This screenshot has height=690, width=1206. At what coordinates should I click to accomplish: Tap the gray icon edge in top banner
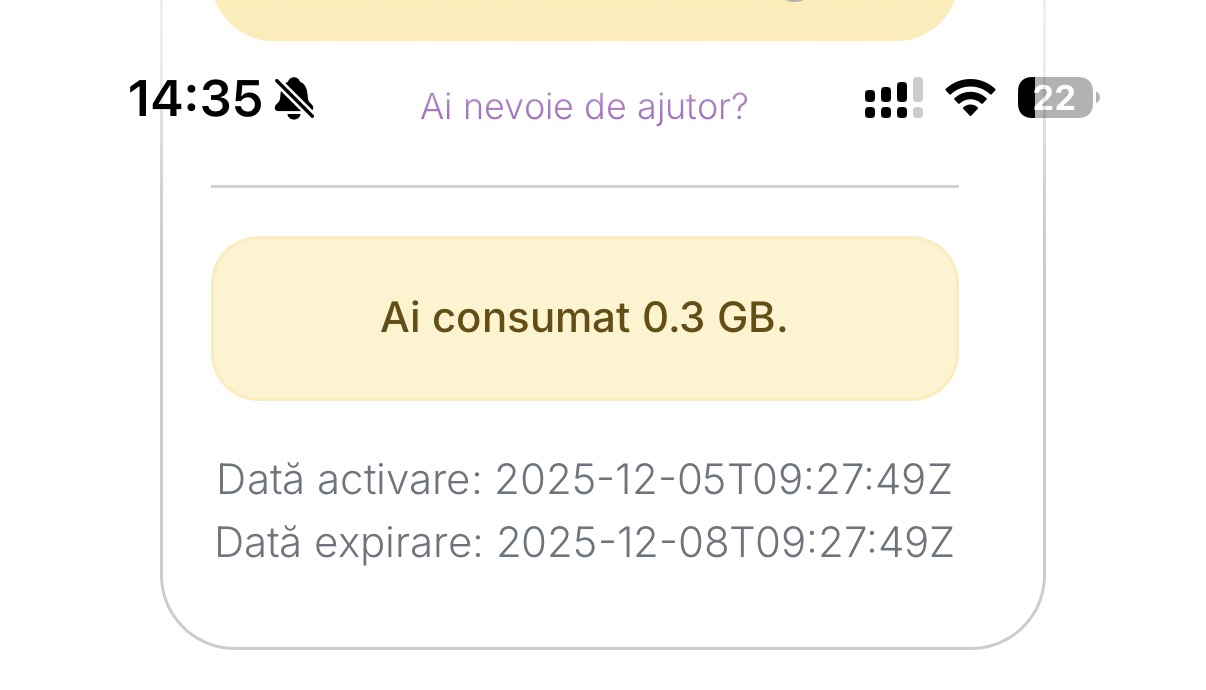pos(793,3)
